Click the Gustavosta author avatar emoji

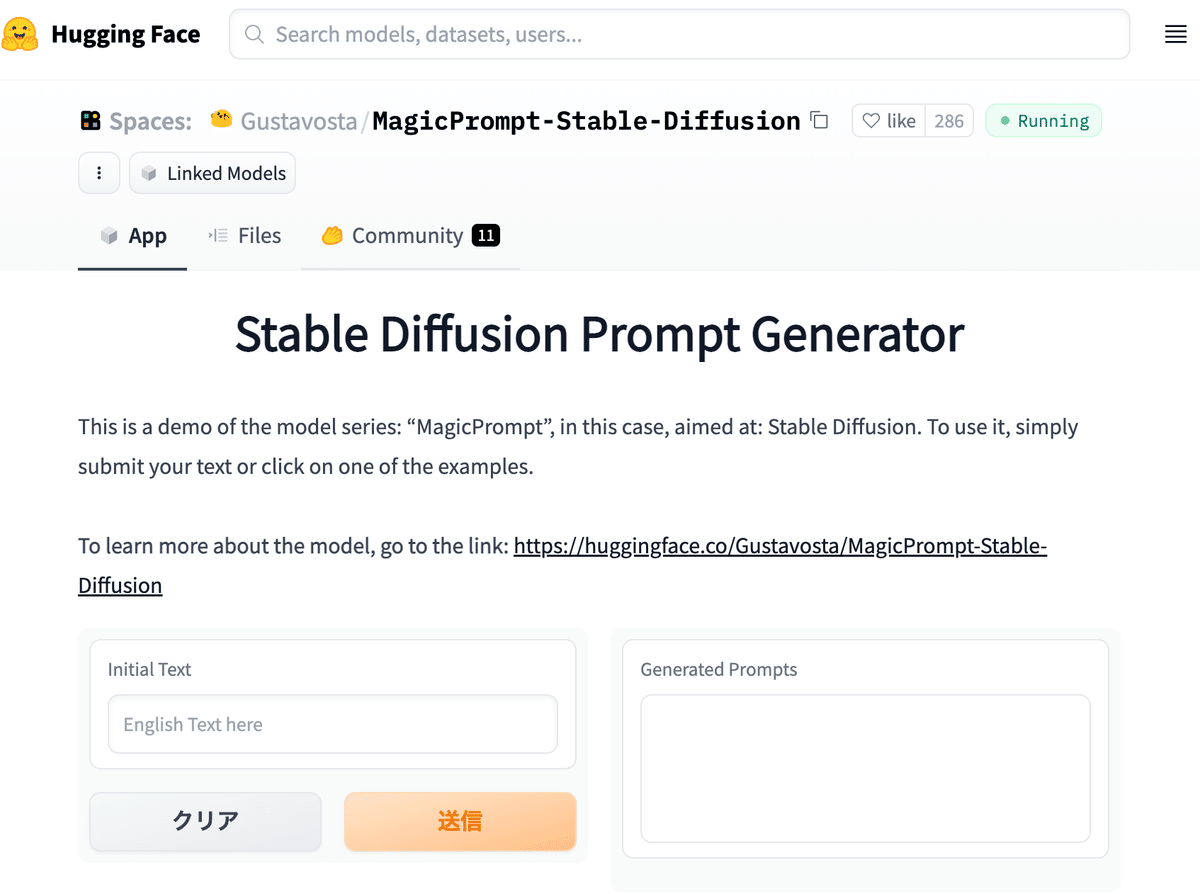coord(221,120)
